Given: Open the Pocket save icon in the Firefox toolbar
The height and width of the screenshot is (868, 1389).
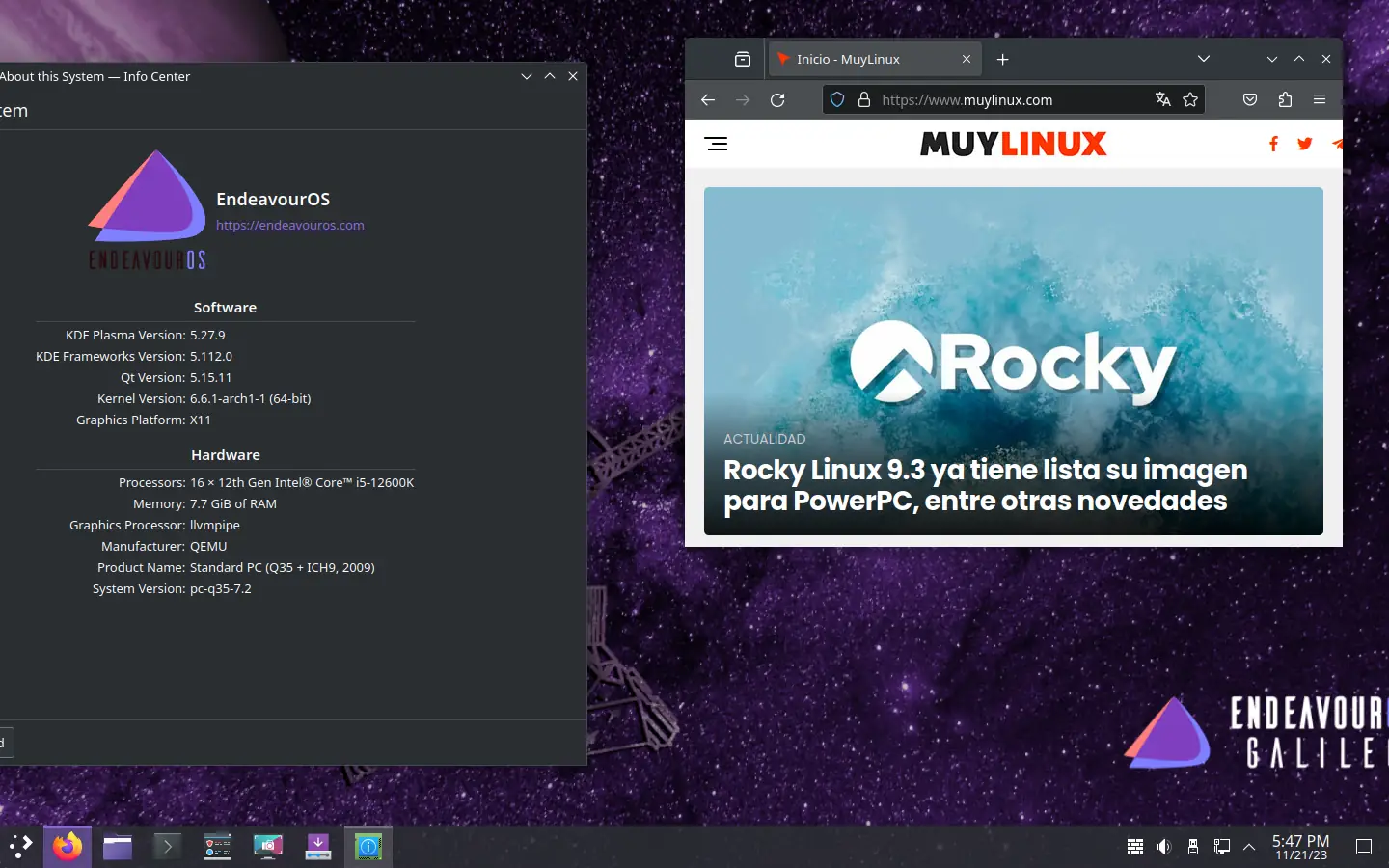Looking at the screenshot, I should 1250,99.
